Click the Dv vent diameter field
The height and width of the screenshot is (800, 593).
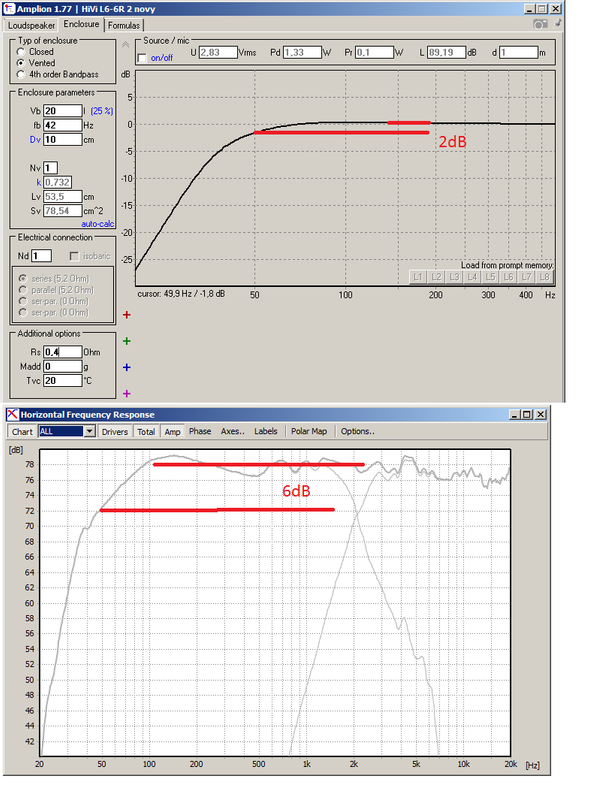click(x=63, y=139)
